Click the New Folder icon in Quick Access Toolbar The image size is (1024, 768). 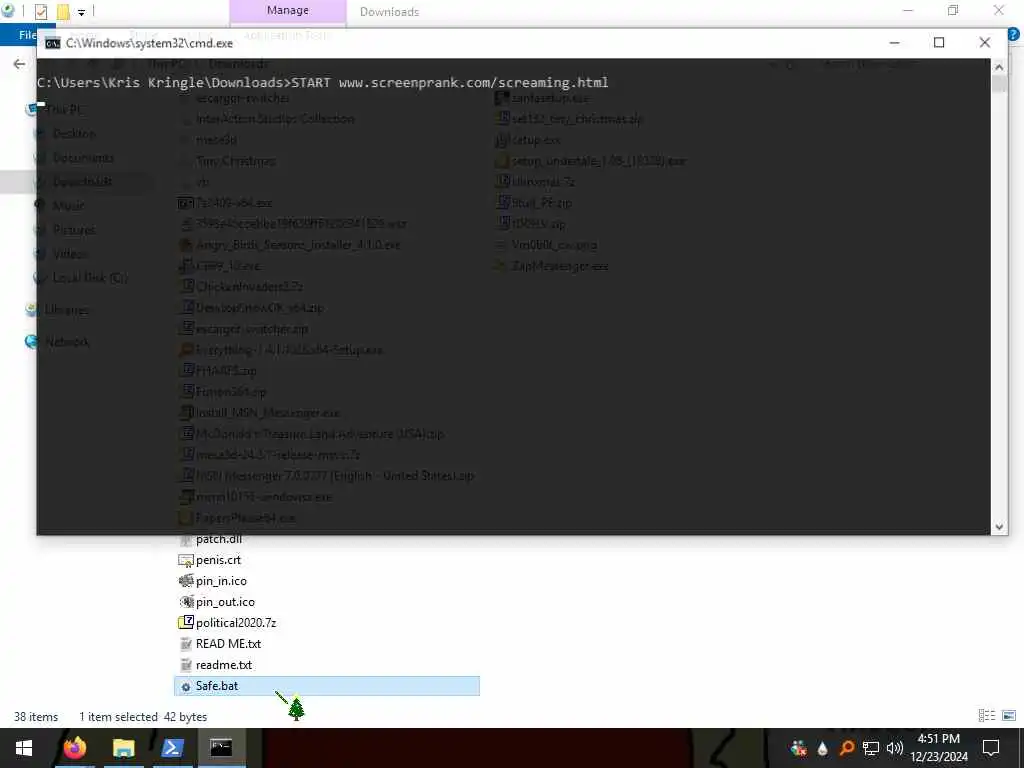click(x=63, y=11)
